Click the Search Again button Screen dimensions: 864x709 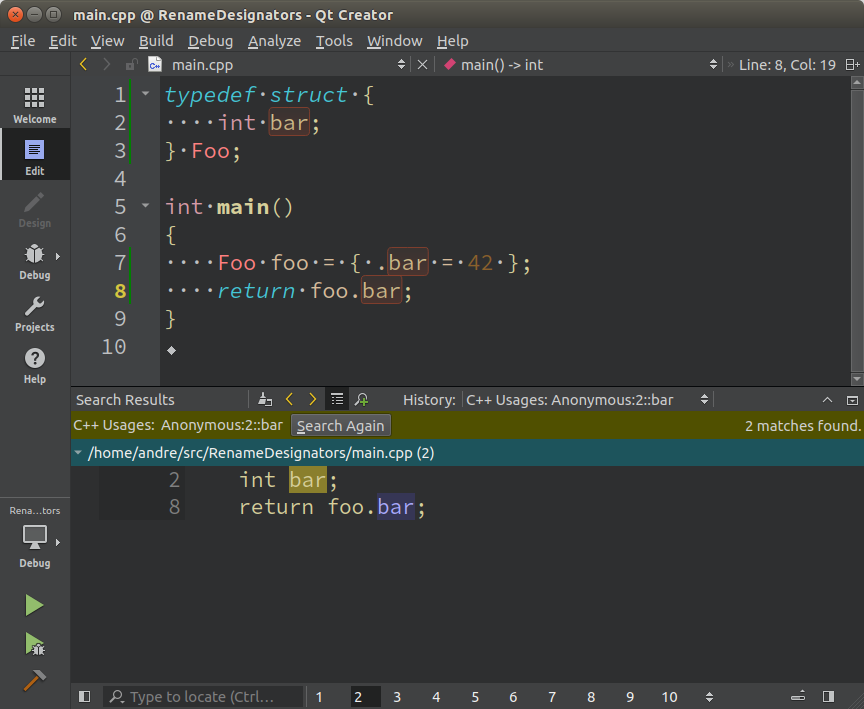340,426
